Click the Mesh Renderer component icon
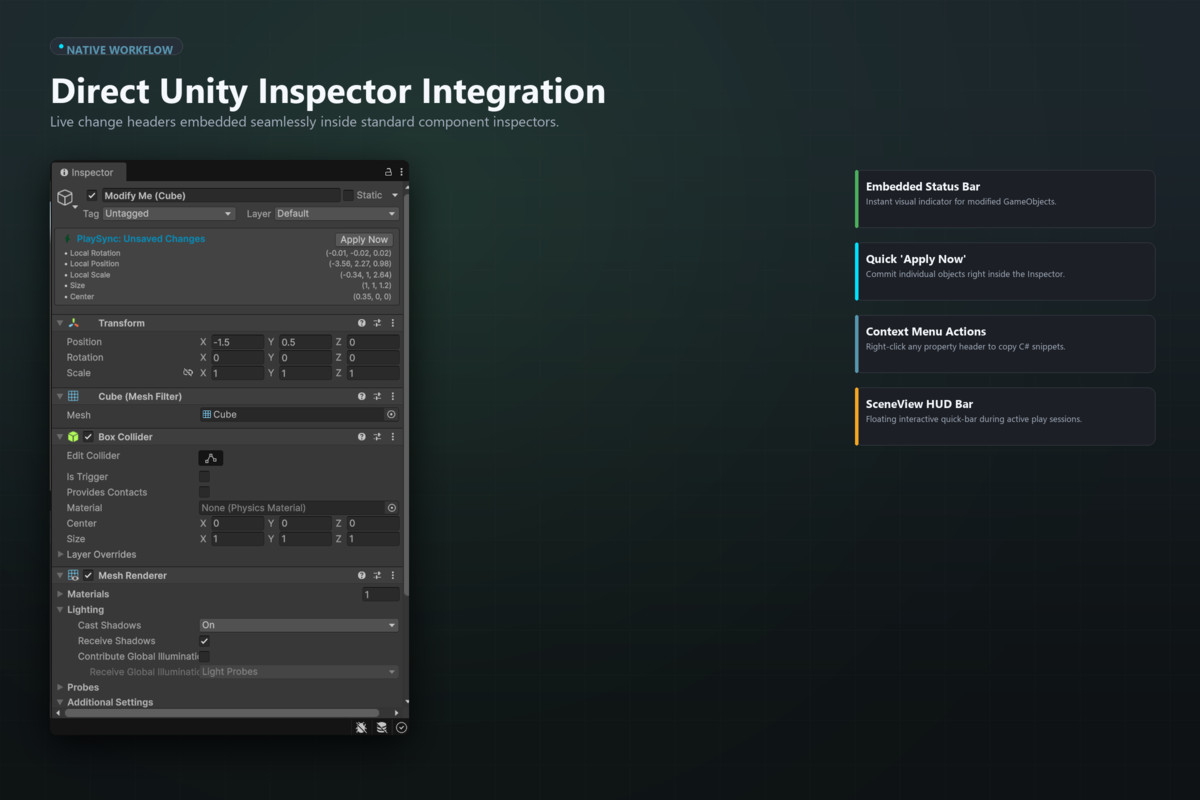The width and height of the screenshot is (1200, 800). pos(73,576)
